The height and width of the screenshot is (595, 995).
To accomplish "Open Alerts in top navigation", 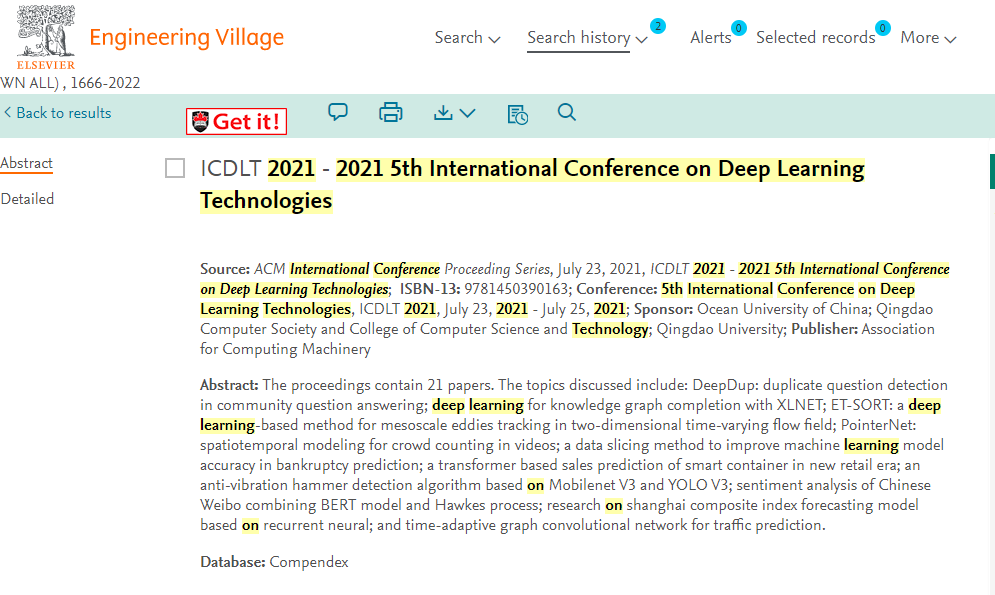I will [711, 37].
